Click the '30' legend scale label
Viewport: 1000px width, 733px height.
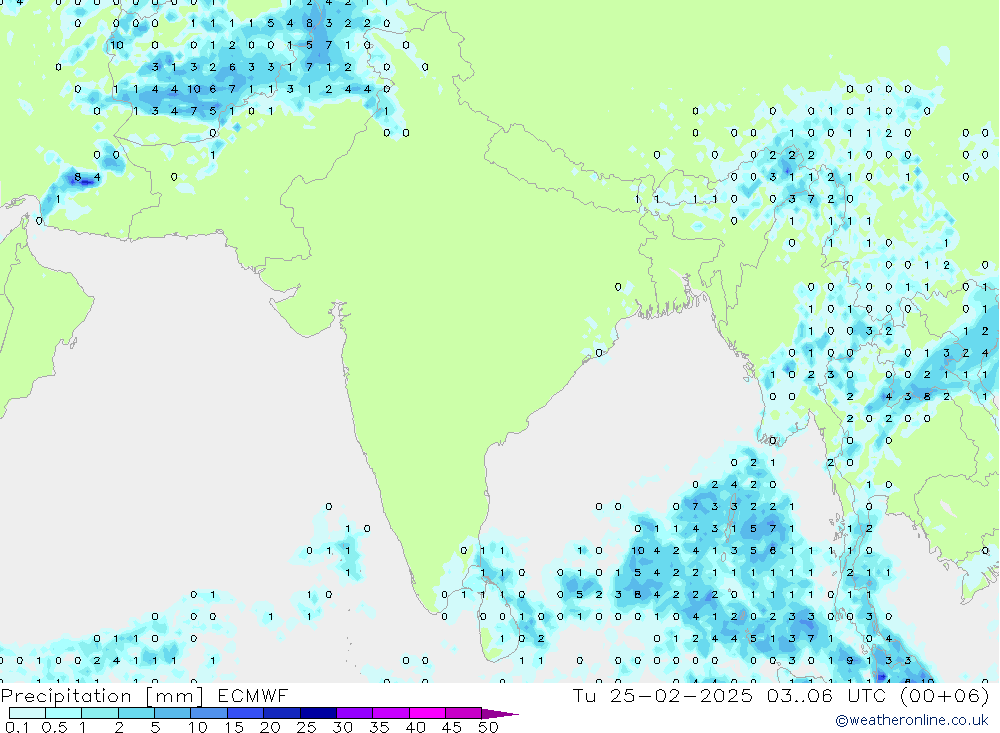pyautogui.click(x=343, y=727)
